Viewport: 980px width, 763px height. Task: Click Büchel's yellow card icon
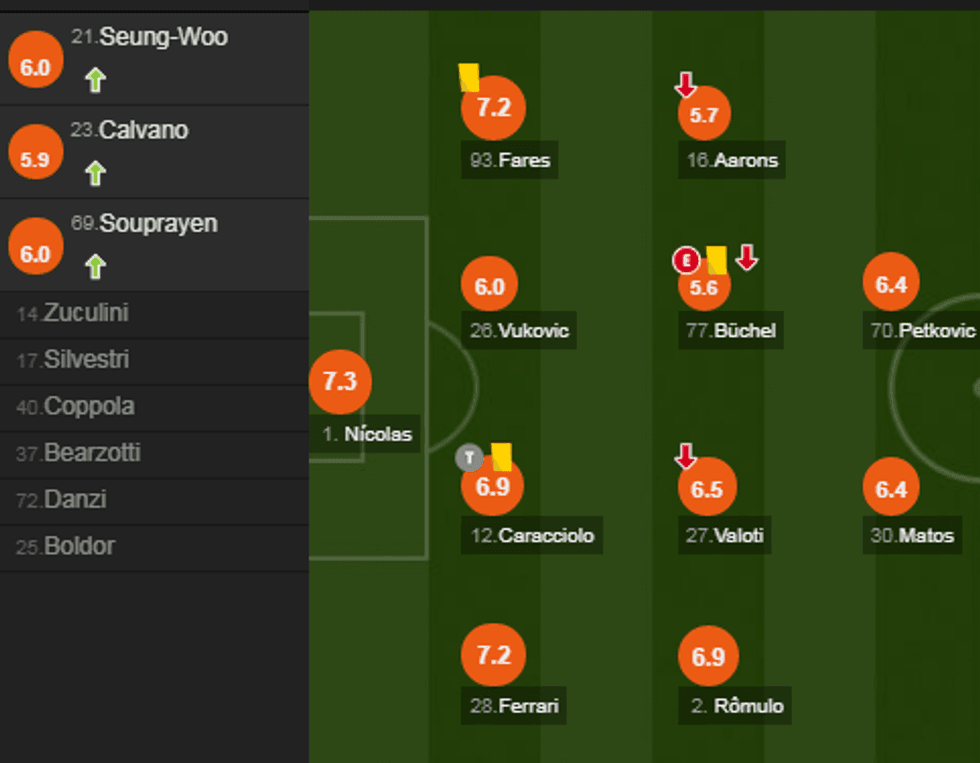click(x=716, y=260)
